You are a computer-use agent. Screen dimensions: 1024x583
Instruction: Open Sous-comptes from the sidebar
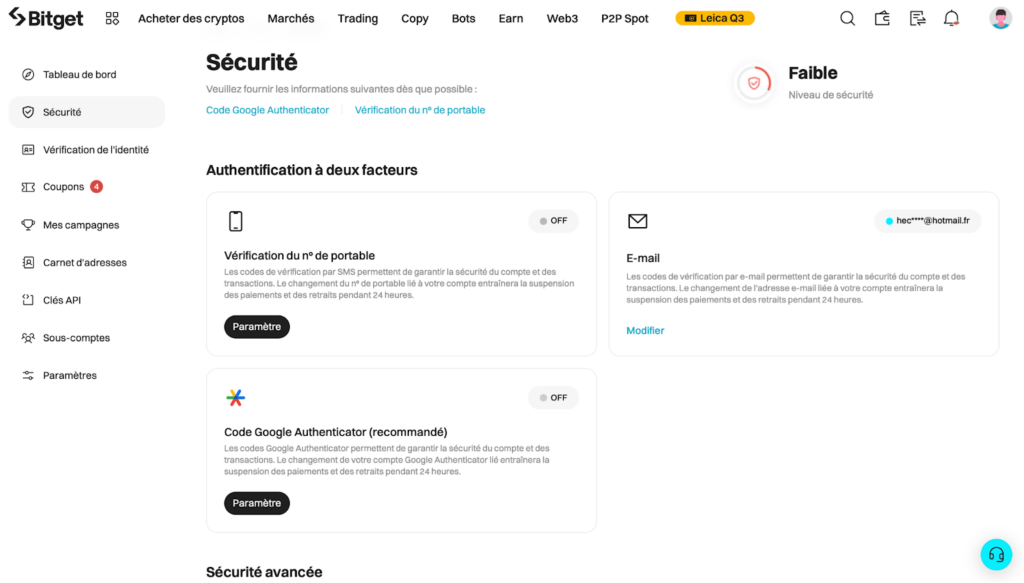pyautogui.click(x=77, y=337)
